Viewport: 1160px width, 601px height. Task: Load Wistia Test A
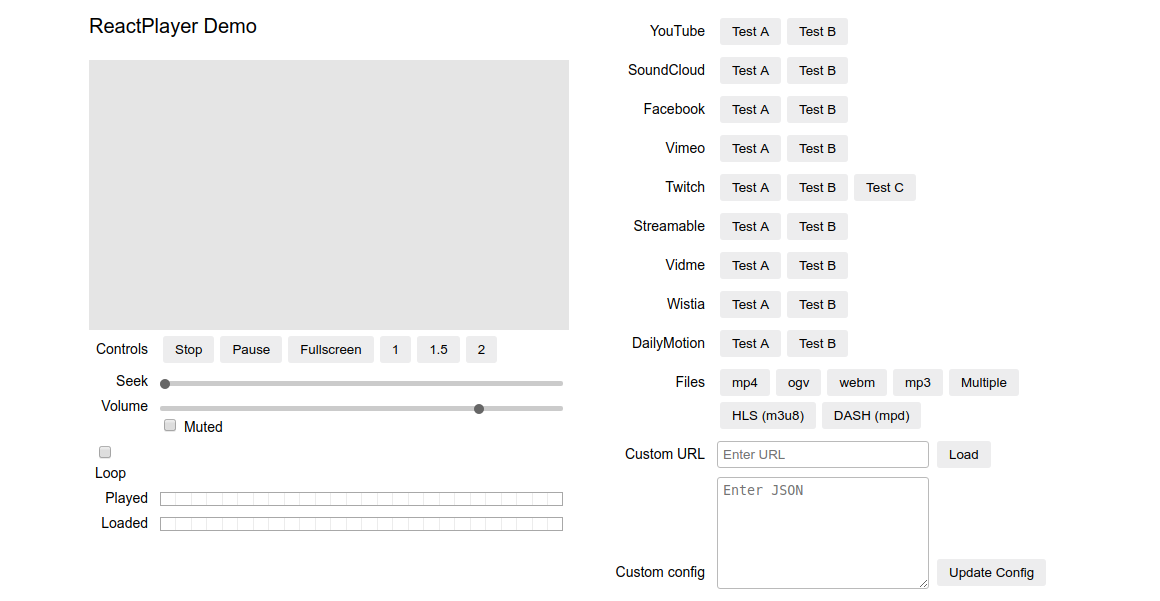pos(750,304)
